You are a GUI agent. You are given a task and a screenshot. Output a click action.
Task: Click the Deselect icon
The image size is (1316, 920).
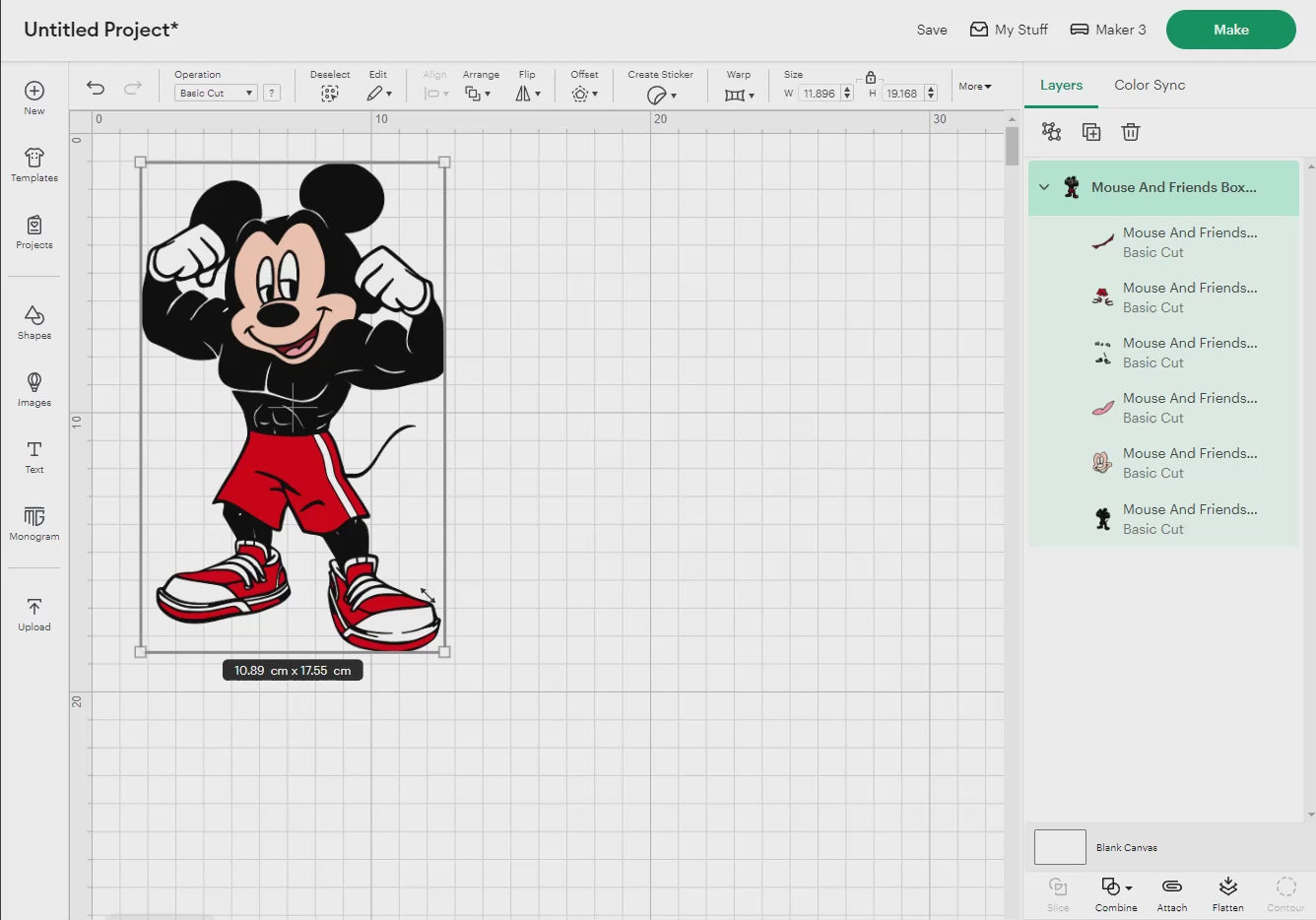pos(330,94)
